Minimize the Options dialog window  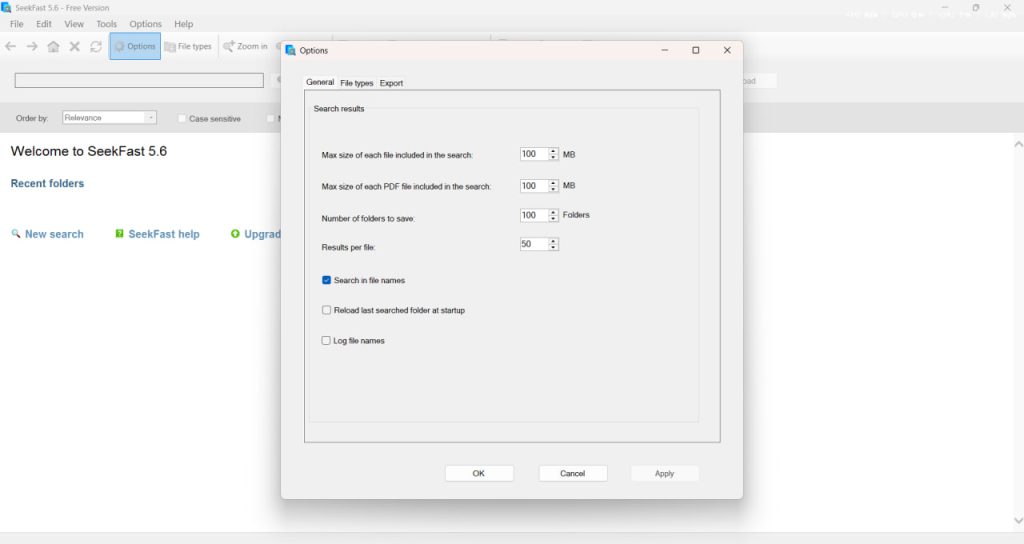(x=665, y=50)
